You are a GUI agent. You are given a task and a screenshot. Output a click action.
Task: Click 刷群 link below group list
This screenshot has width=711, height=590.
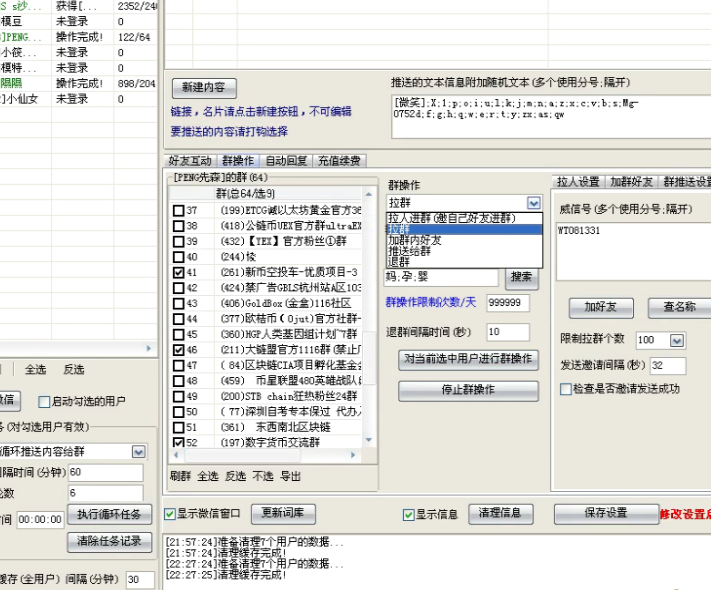point(180,476)
